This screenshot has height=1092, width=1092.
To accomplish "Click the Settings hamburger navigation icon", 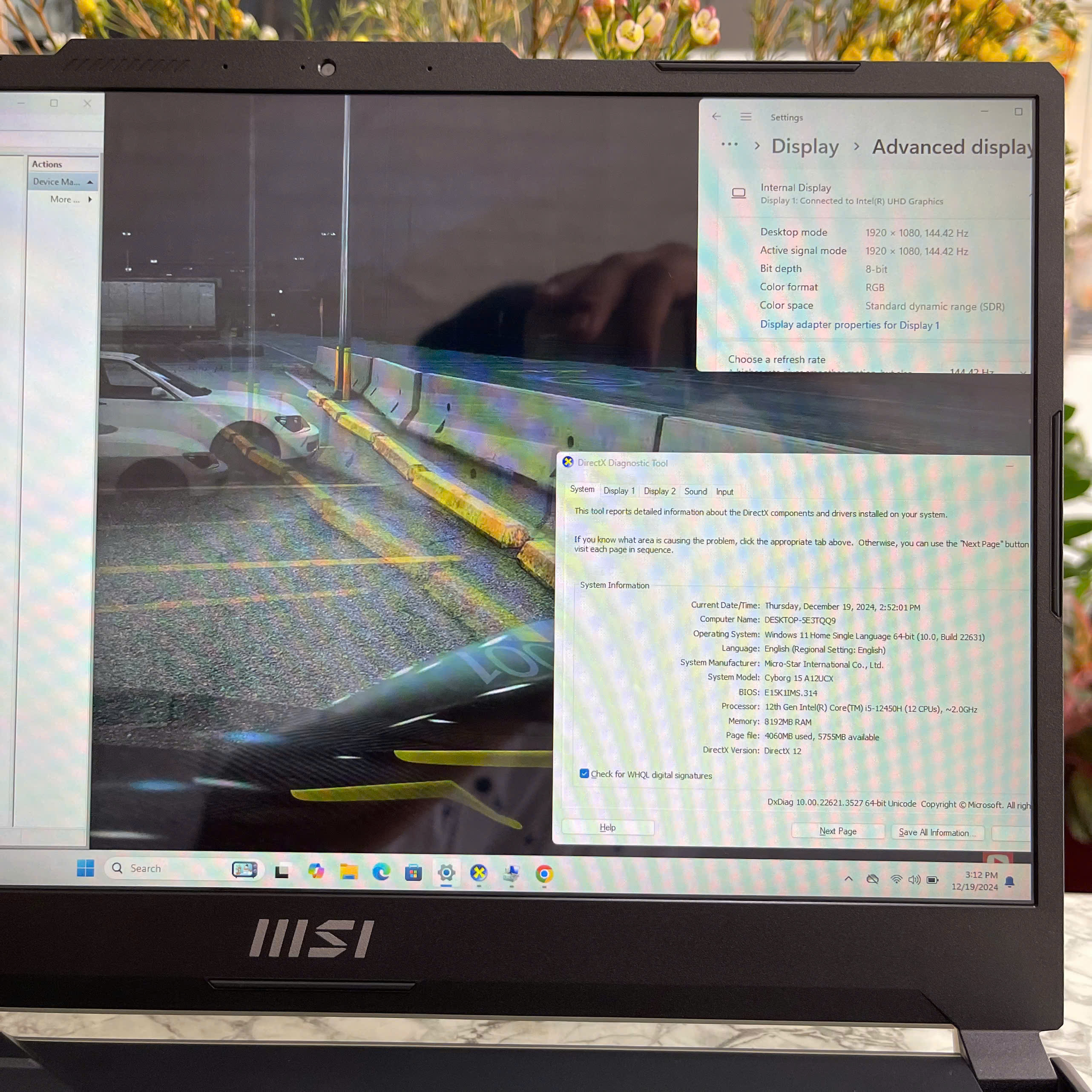I will [745, 116].
